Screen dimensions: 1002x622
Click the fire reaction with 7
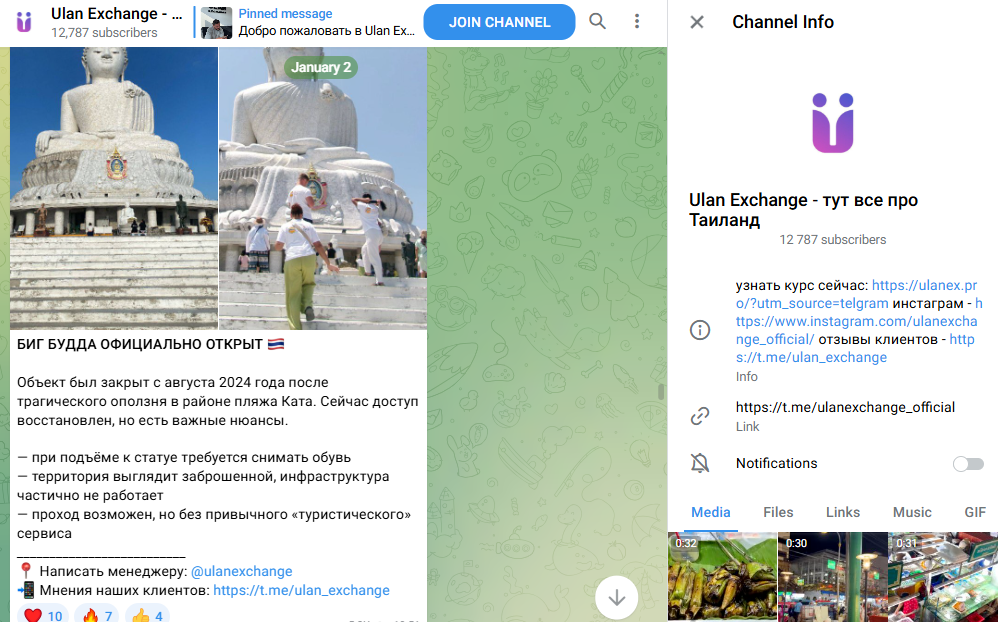point(96,614)
